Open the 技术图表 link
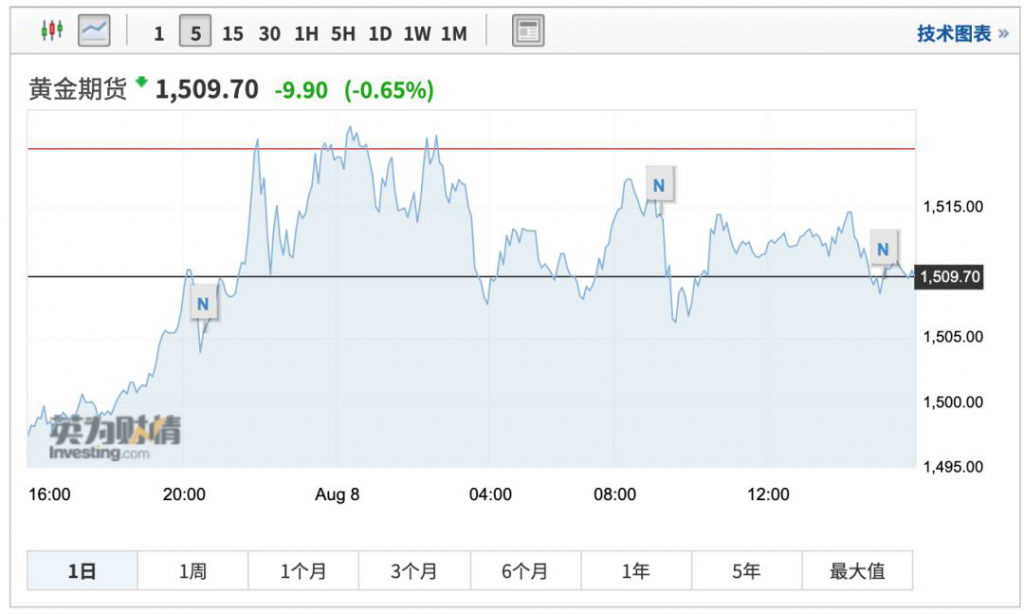The height and width of the screenshot is (614, 1024). (x=962, y=33)
